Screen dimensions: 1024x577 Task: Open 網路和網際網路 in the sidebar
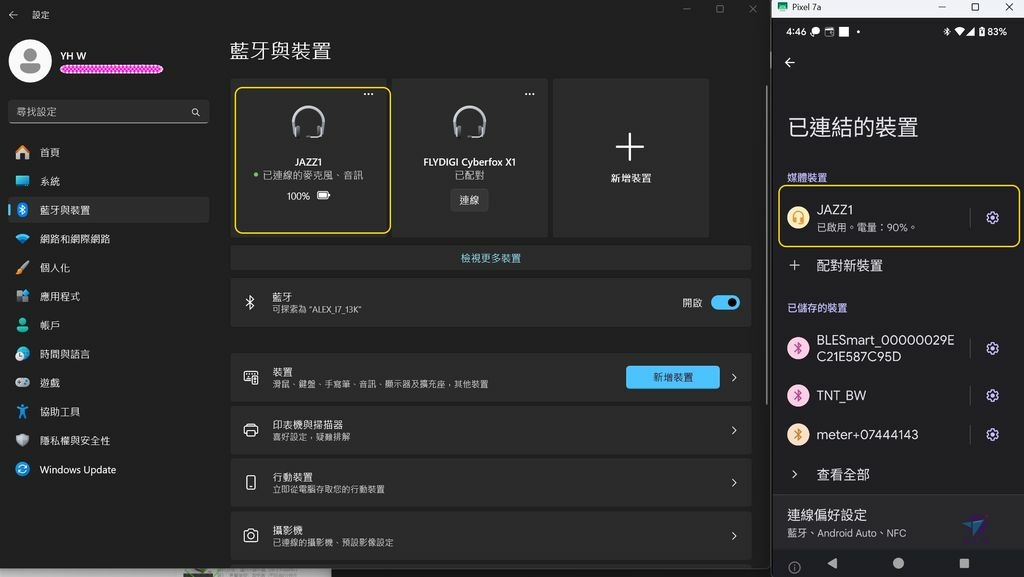coord(108,239)
